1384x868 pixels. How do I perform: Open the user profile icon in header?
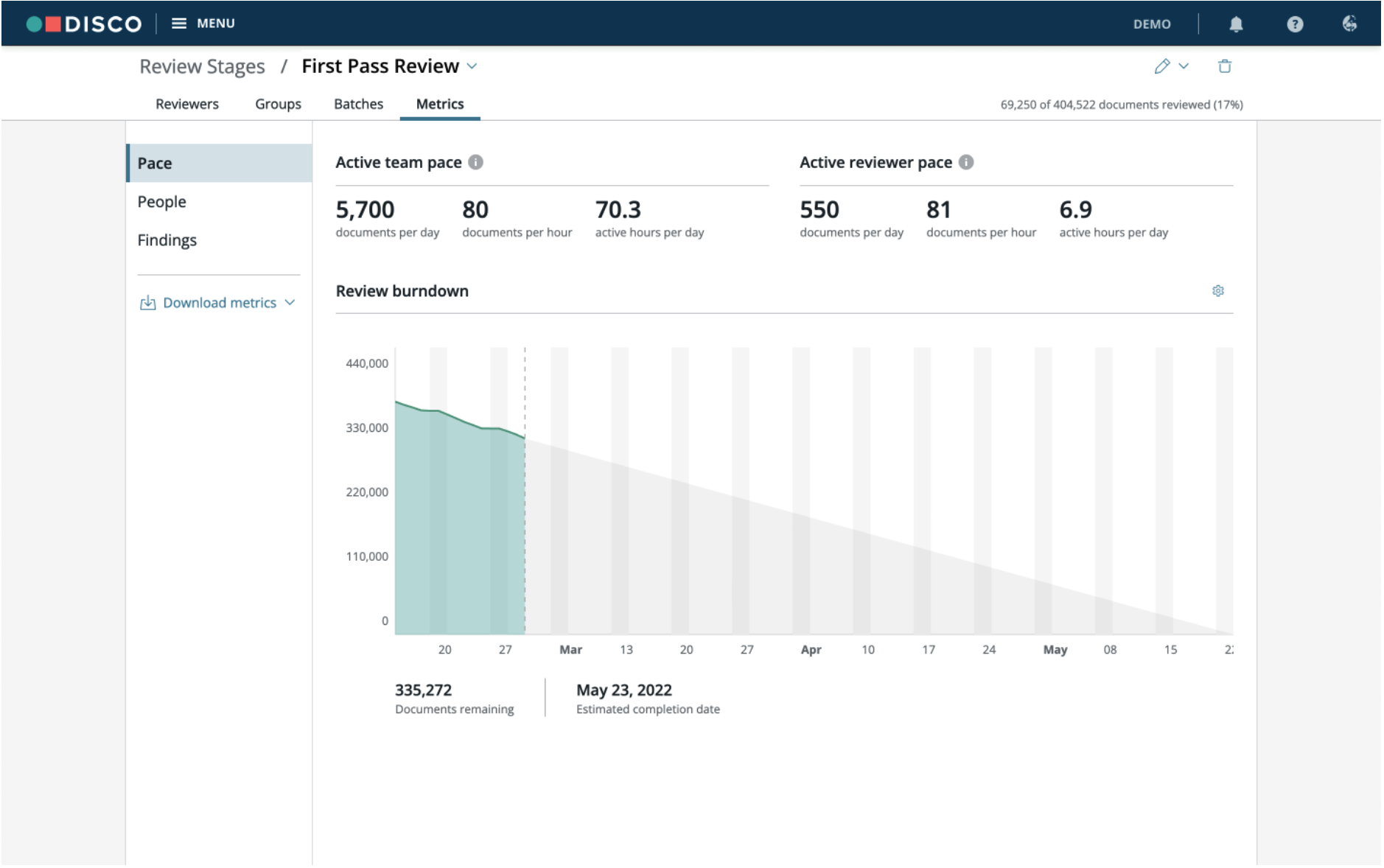(1349, 24)
